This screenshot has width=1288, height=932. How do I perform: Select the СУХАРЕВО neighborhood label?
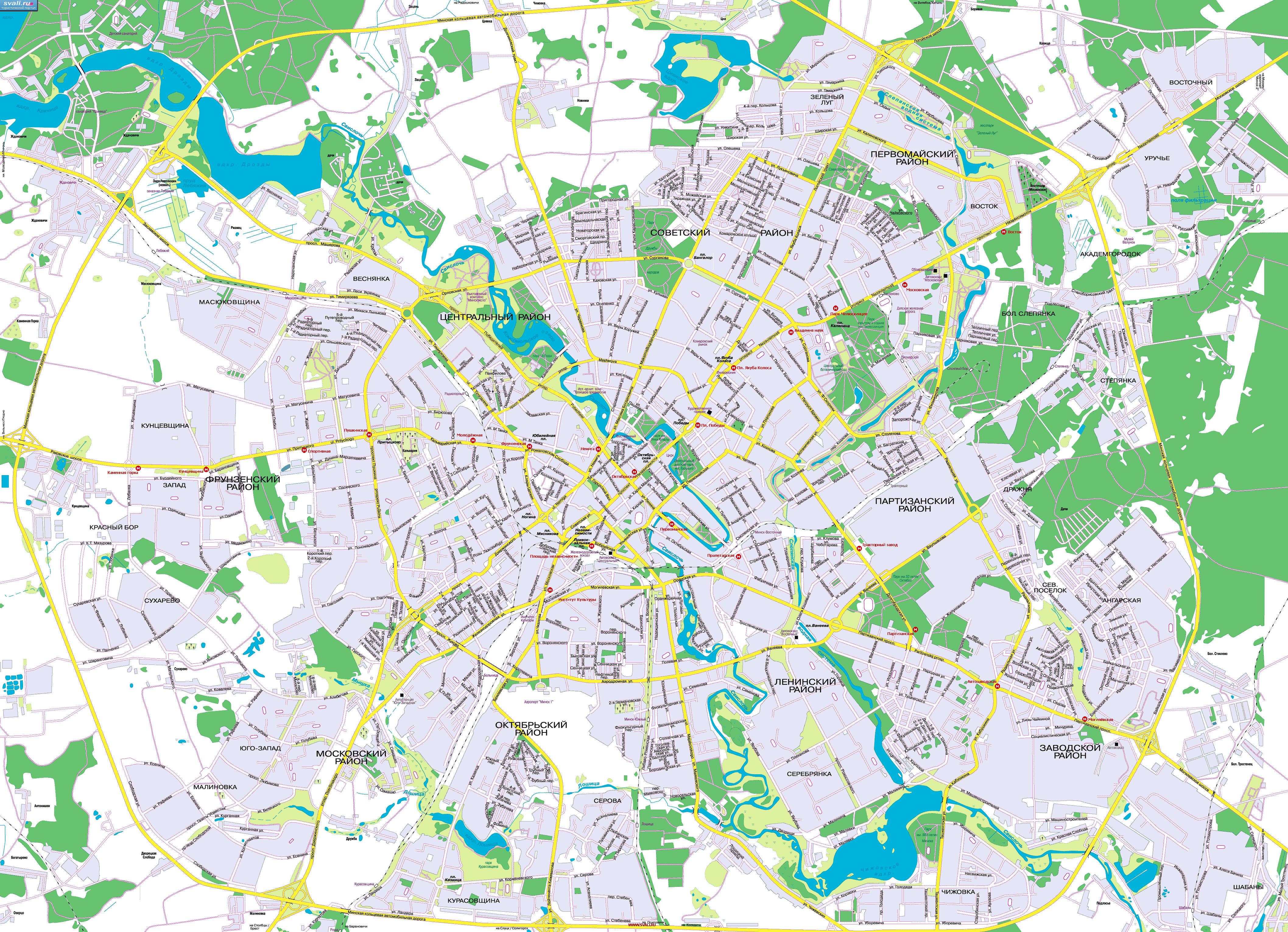pyautogui.click(x=162, y=600)
